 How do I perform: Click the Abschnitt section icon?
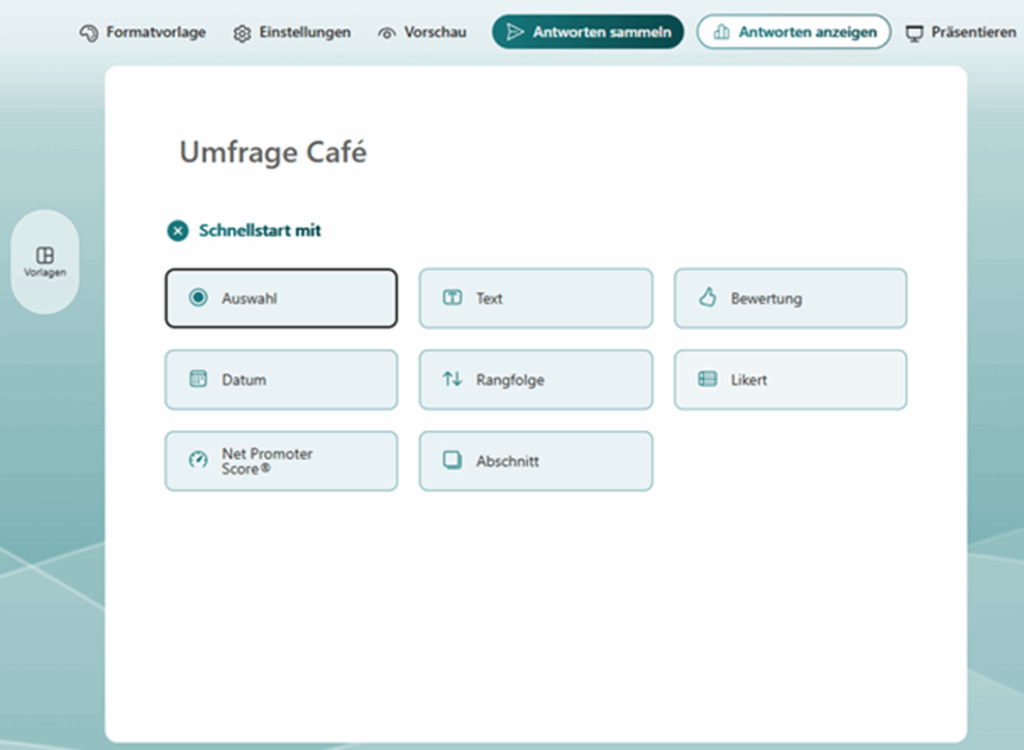click(x=452, y=460)
